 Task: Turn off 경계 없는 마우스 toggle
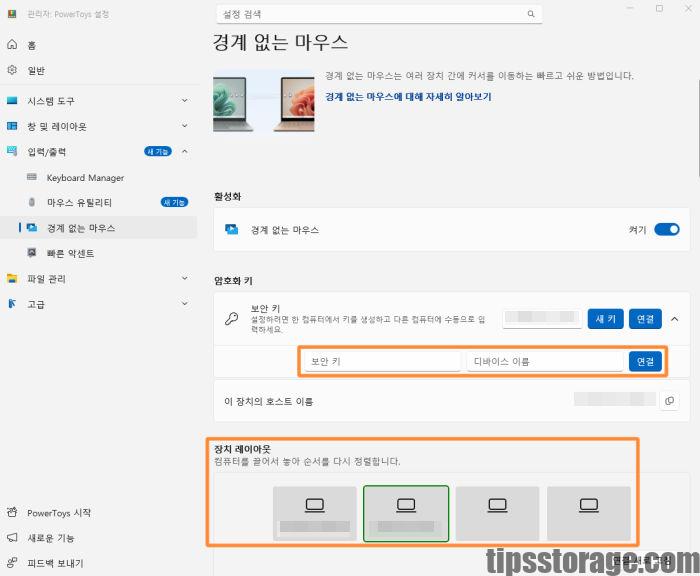[667, 230]
